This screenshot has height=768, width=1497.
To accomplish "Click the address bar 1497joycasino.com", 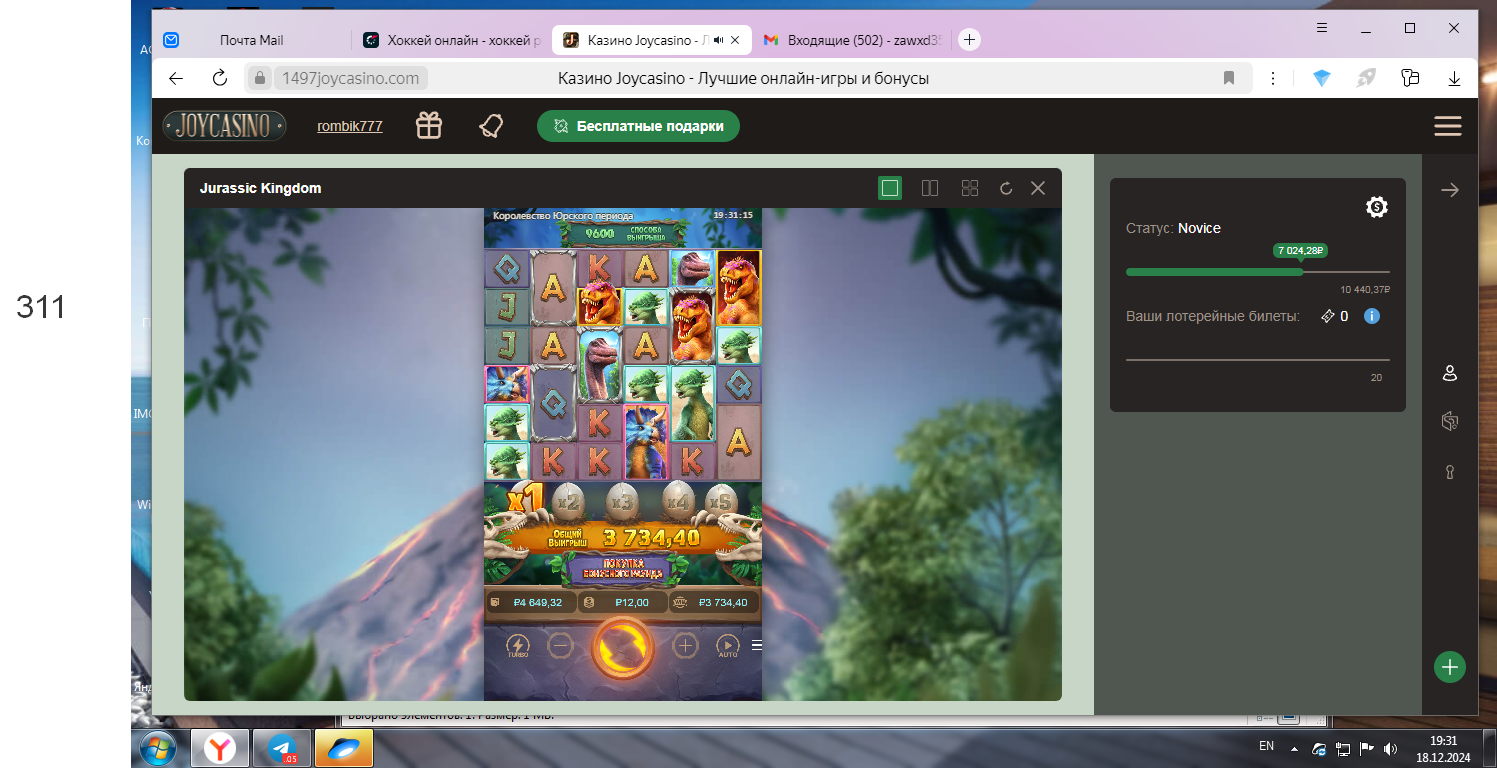I will (350, 78).
